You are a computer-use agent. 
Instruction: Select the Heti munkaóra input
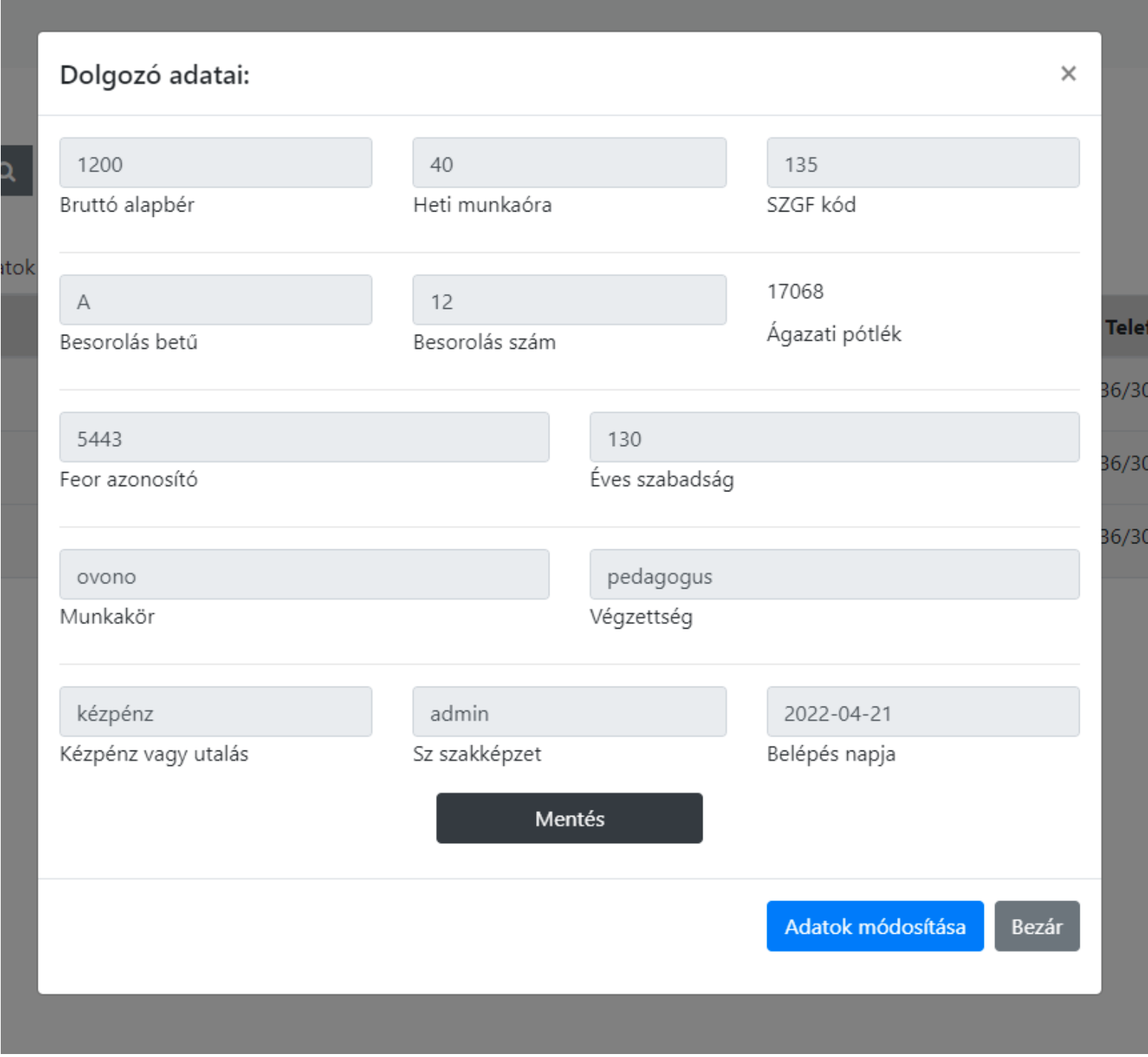[x=569, y=163]
